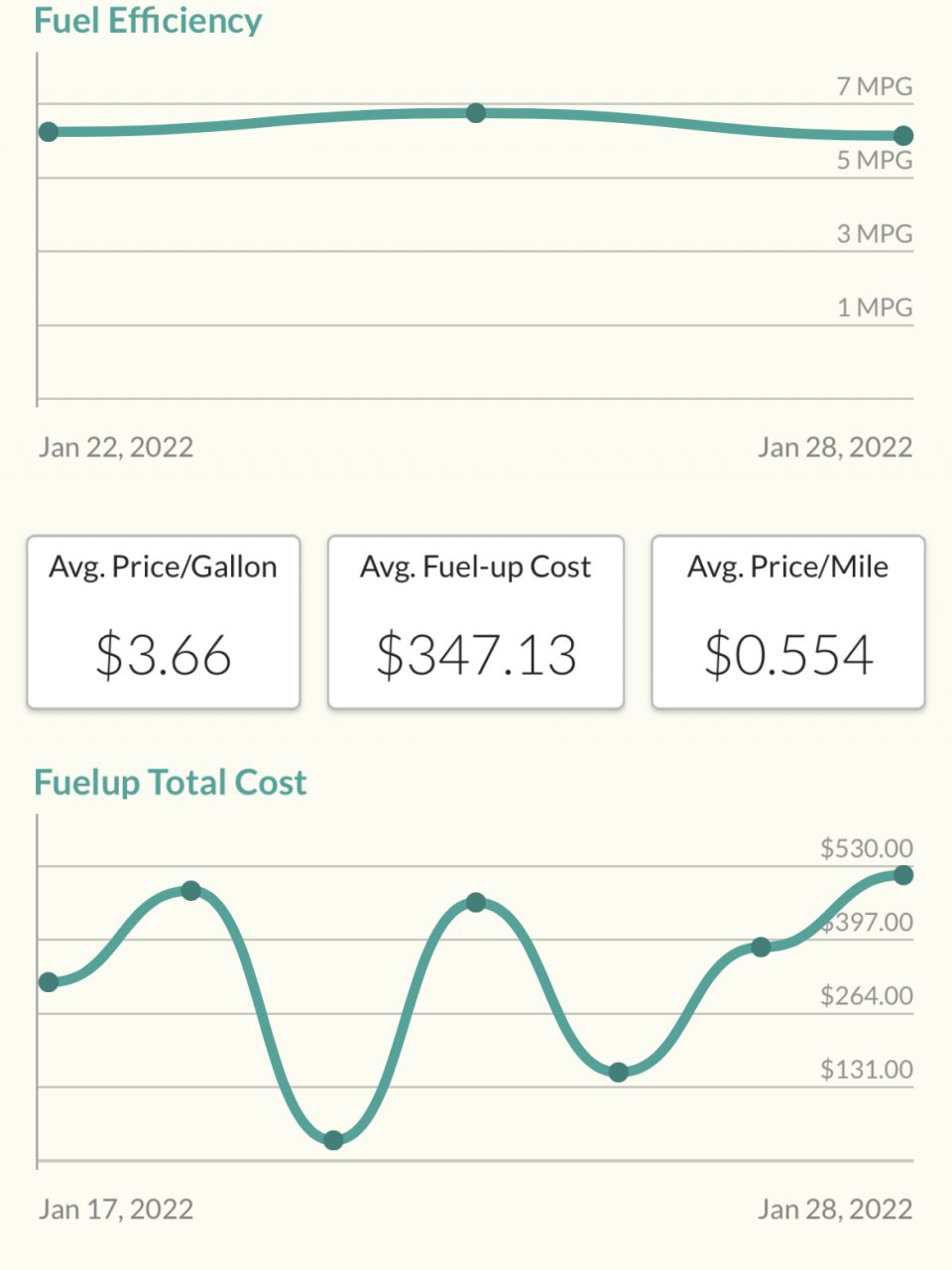952x1270 pixels.
Task: Select middle data point on Fuel Efficiency chart
Action: pos(476,113)
